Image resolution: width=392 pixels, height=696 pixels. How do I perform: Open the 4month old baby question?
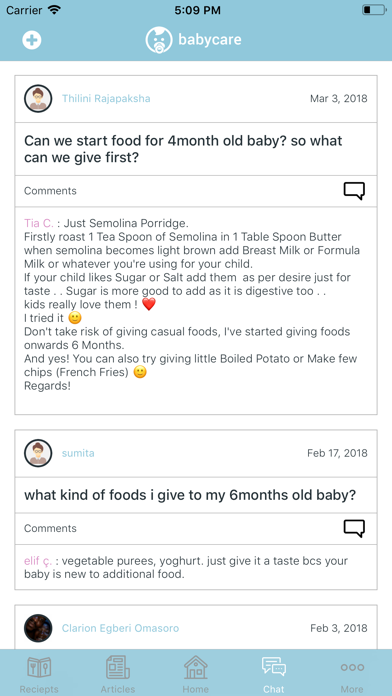pos(183,149)
